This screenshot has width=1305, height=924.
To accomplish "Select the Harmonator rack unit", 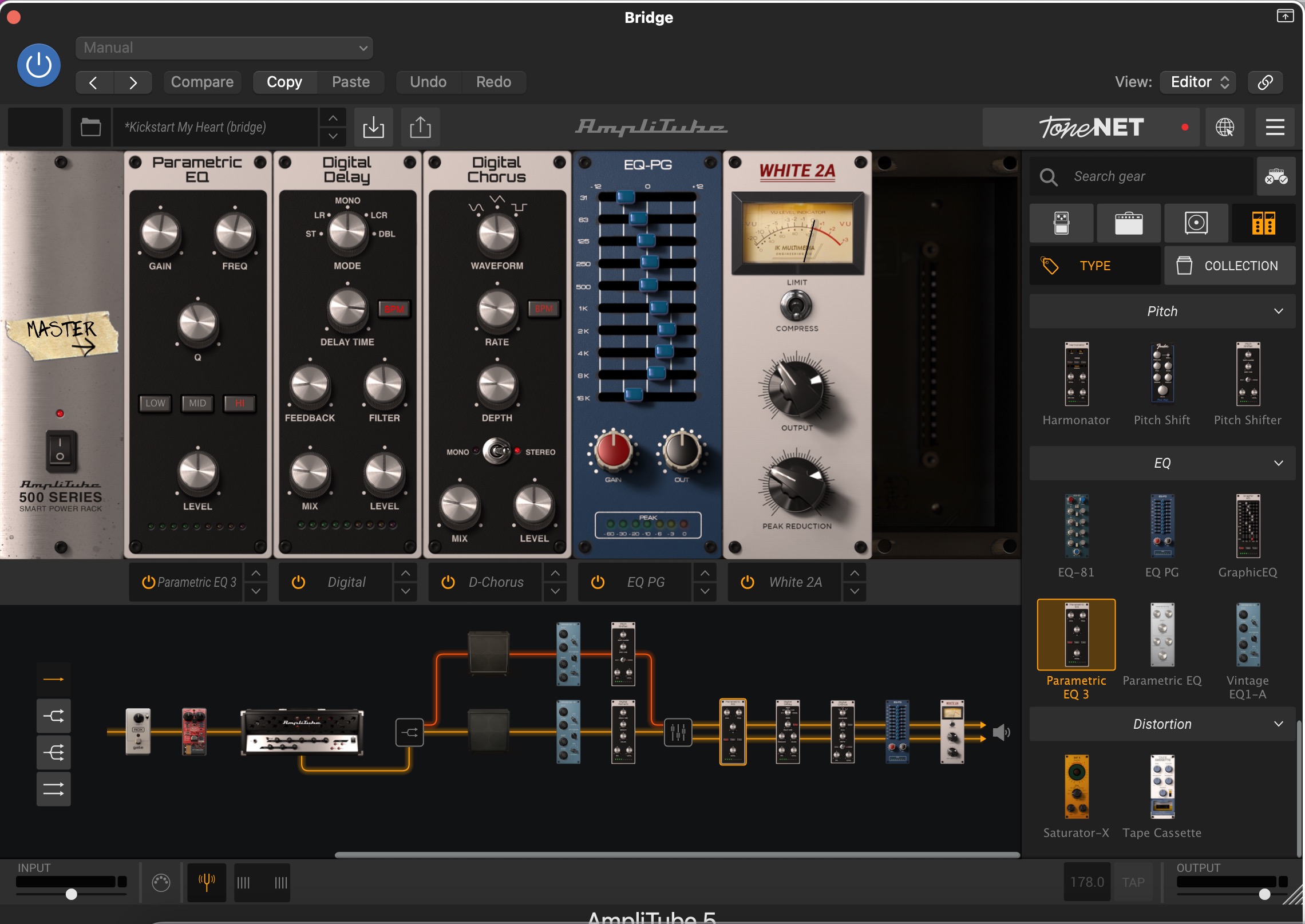I will (1076, 375).
